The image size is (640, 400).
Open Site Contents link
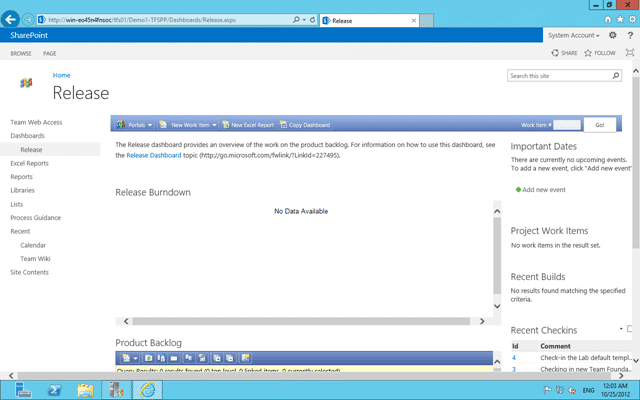[29, 272]
